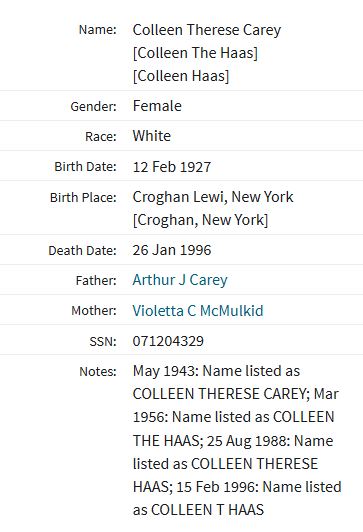Viewport: 363px width, 532px height.
Task: Click the Birth Place: field label
Action: [83, 197]
